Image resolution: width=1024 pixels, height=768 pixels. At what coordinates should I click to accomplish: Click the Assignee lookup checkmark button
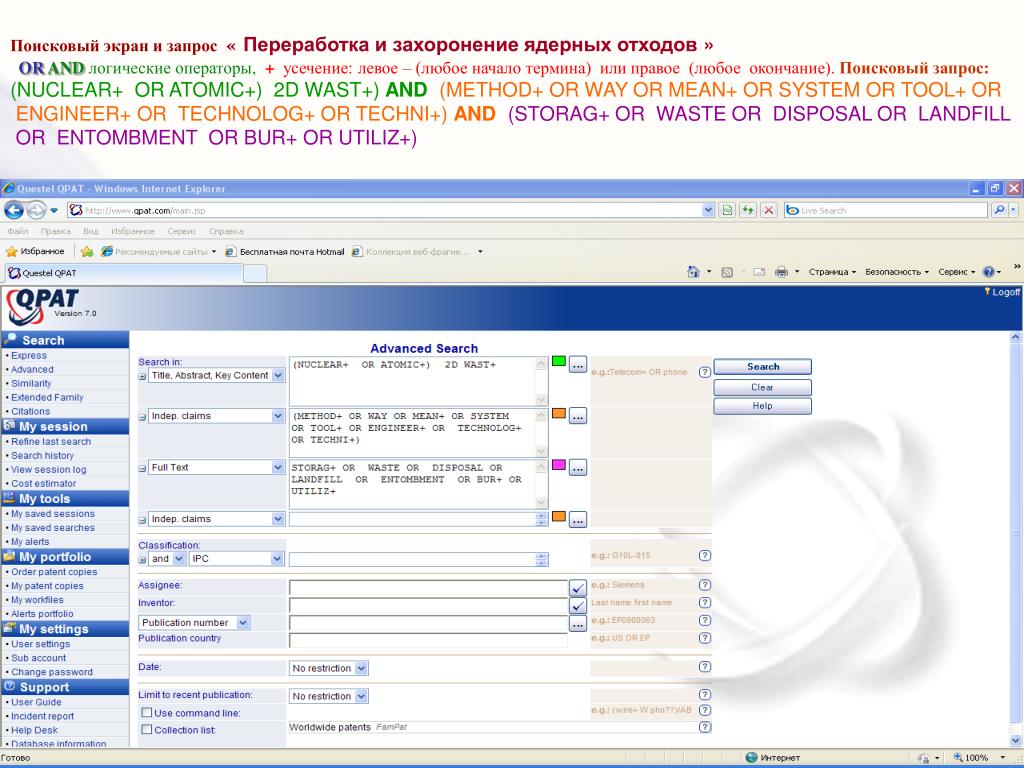click(577, 588)
